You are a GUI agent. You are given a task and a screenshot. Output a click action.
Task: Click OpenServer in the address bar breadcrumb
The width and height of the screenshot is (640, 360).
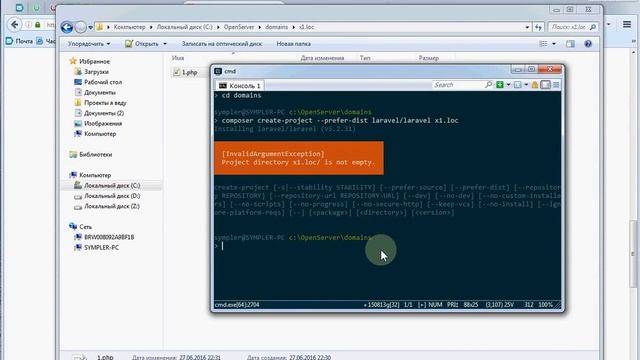[239, 27]
